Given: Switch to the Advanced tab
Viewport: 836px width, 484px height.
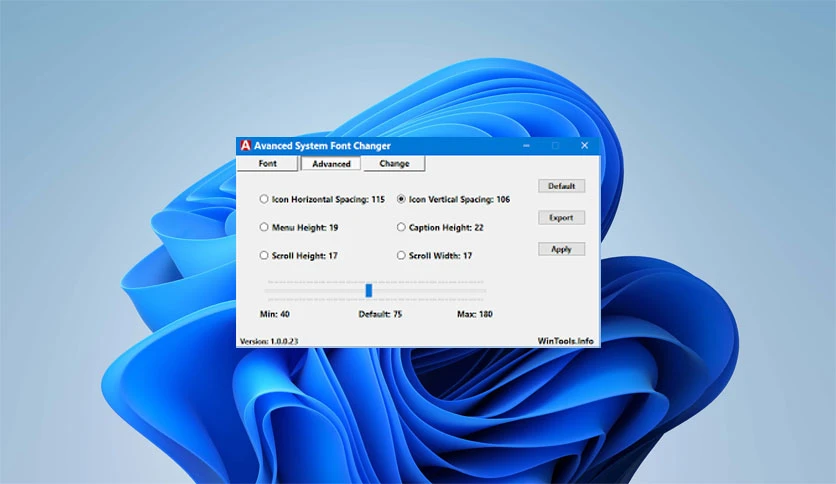Looking at the screenshot, I should tap(331, 164).
